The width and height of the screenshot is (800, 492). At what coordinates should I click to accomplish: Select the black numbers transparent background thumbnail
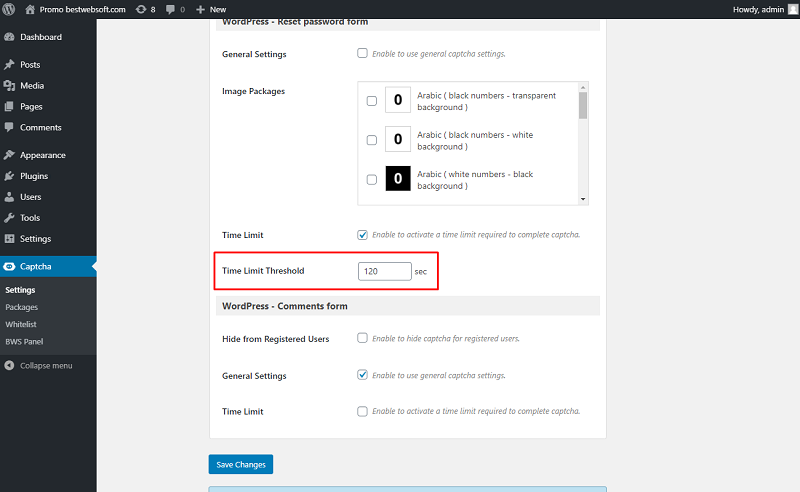point(398,100)
